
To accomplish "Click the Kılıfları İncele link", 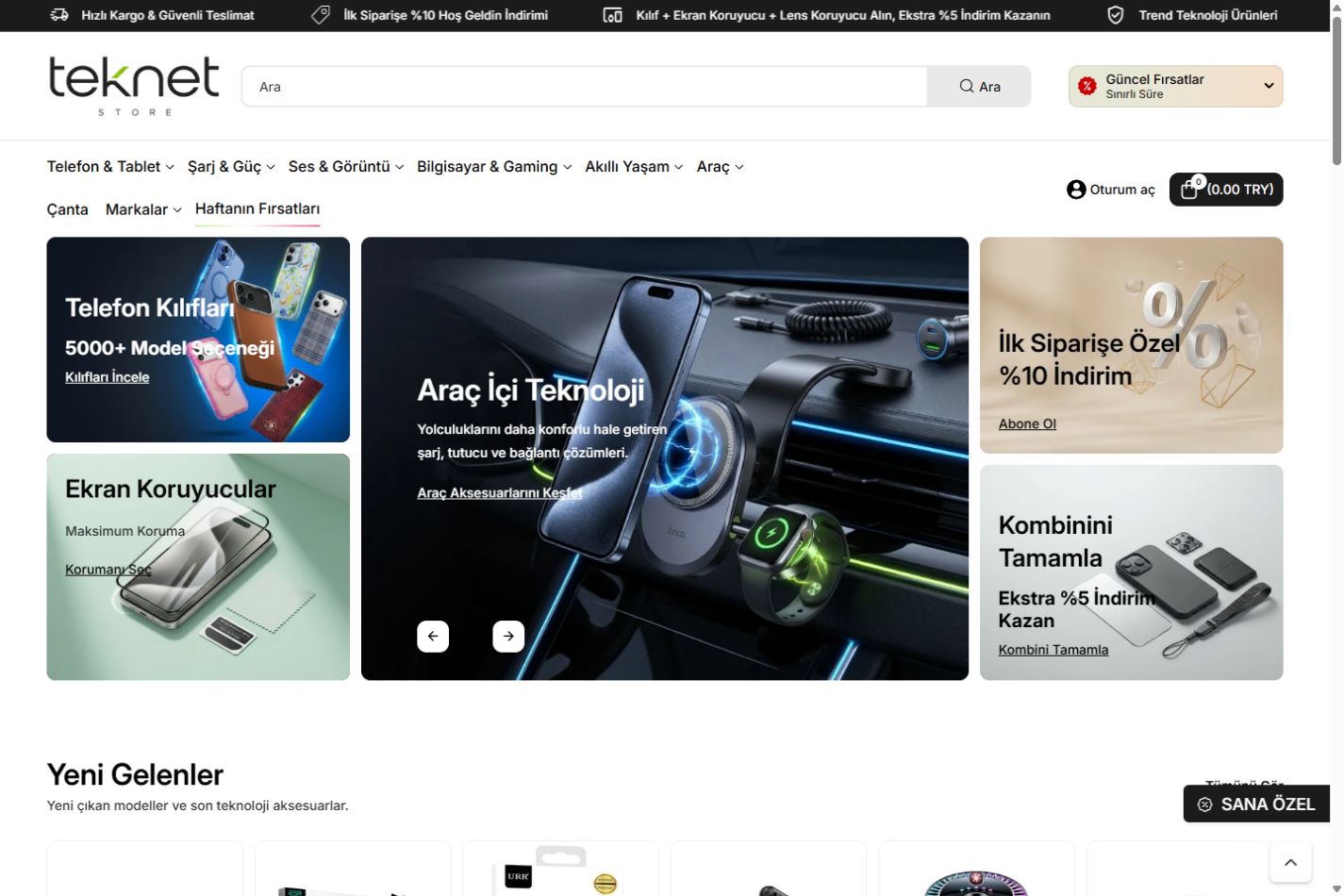I will coord(107,377).
